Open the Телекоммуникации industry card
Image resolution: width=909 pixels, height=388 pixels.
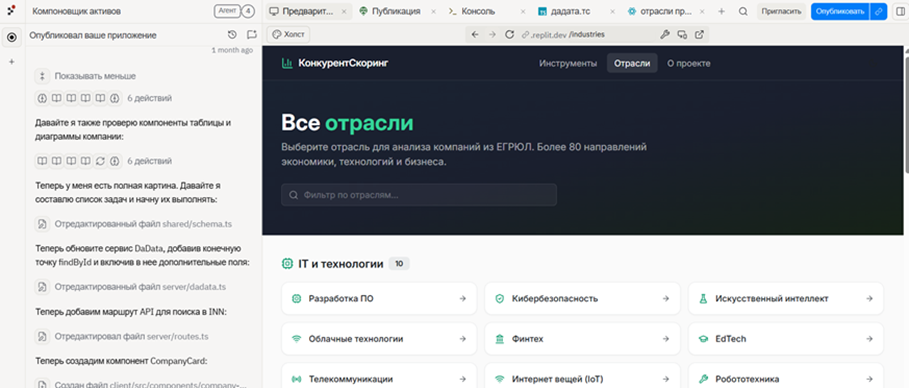tap(379, 375)
